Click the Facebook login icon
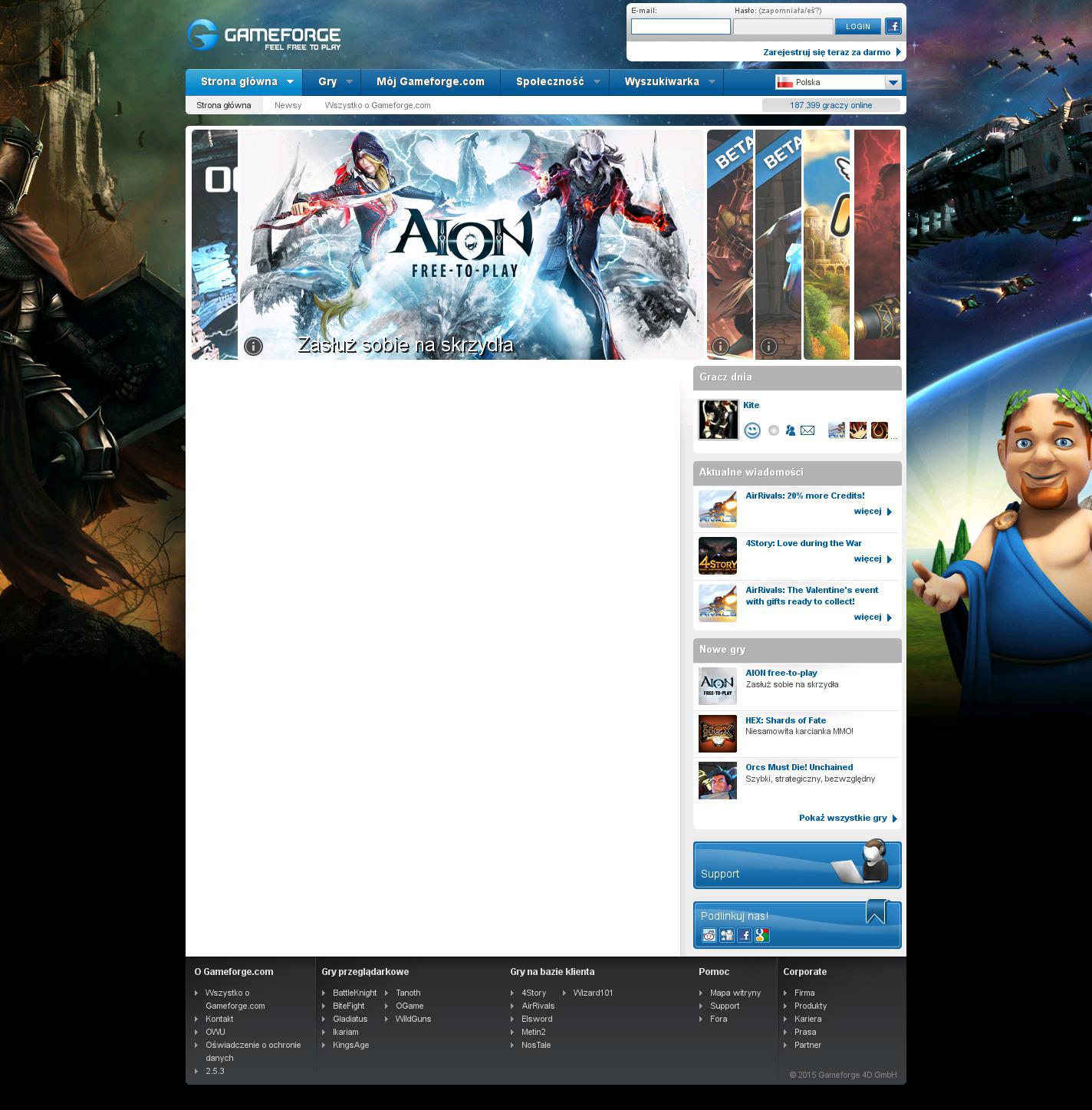The width and height of the screenshot is (1092, 1110). (893, 26)
